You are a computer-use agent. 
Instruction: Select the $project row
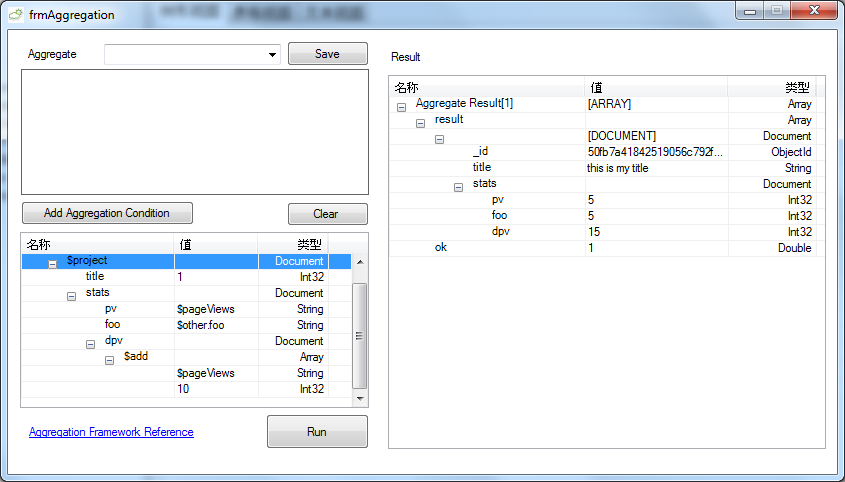186,261
